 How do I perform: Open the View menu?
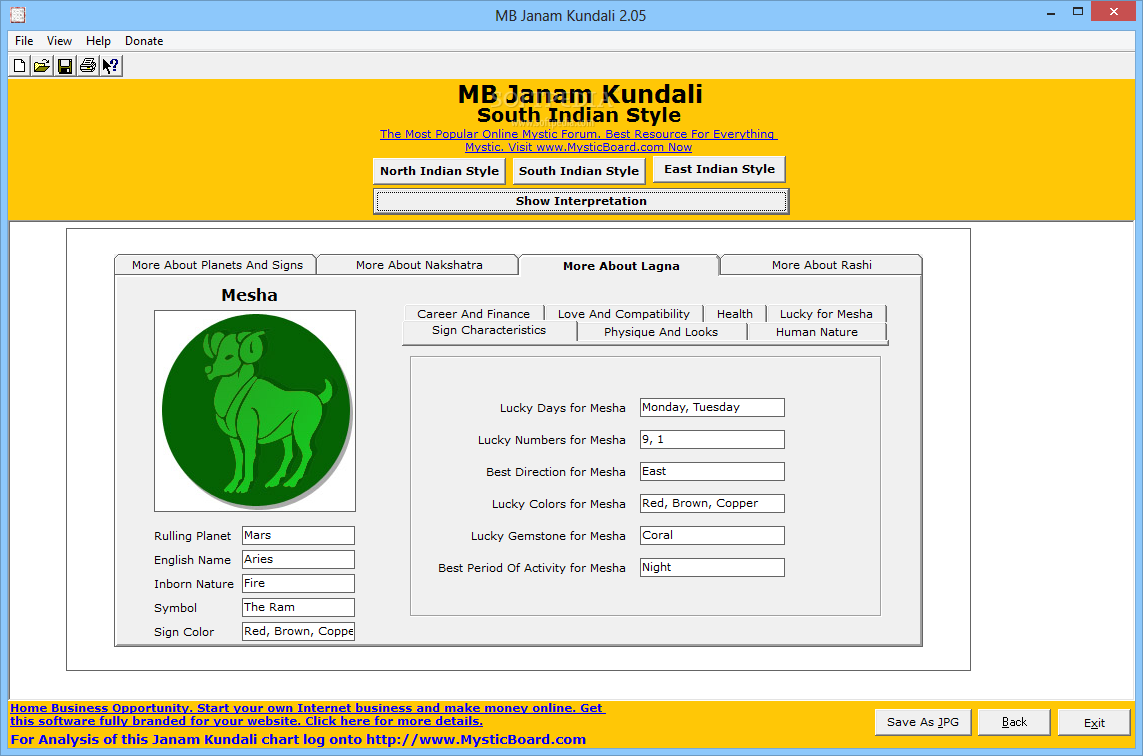(59, 41)
